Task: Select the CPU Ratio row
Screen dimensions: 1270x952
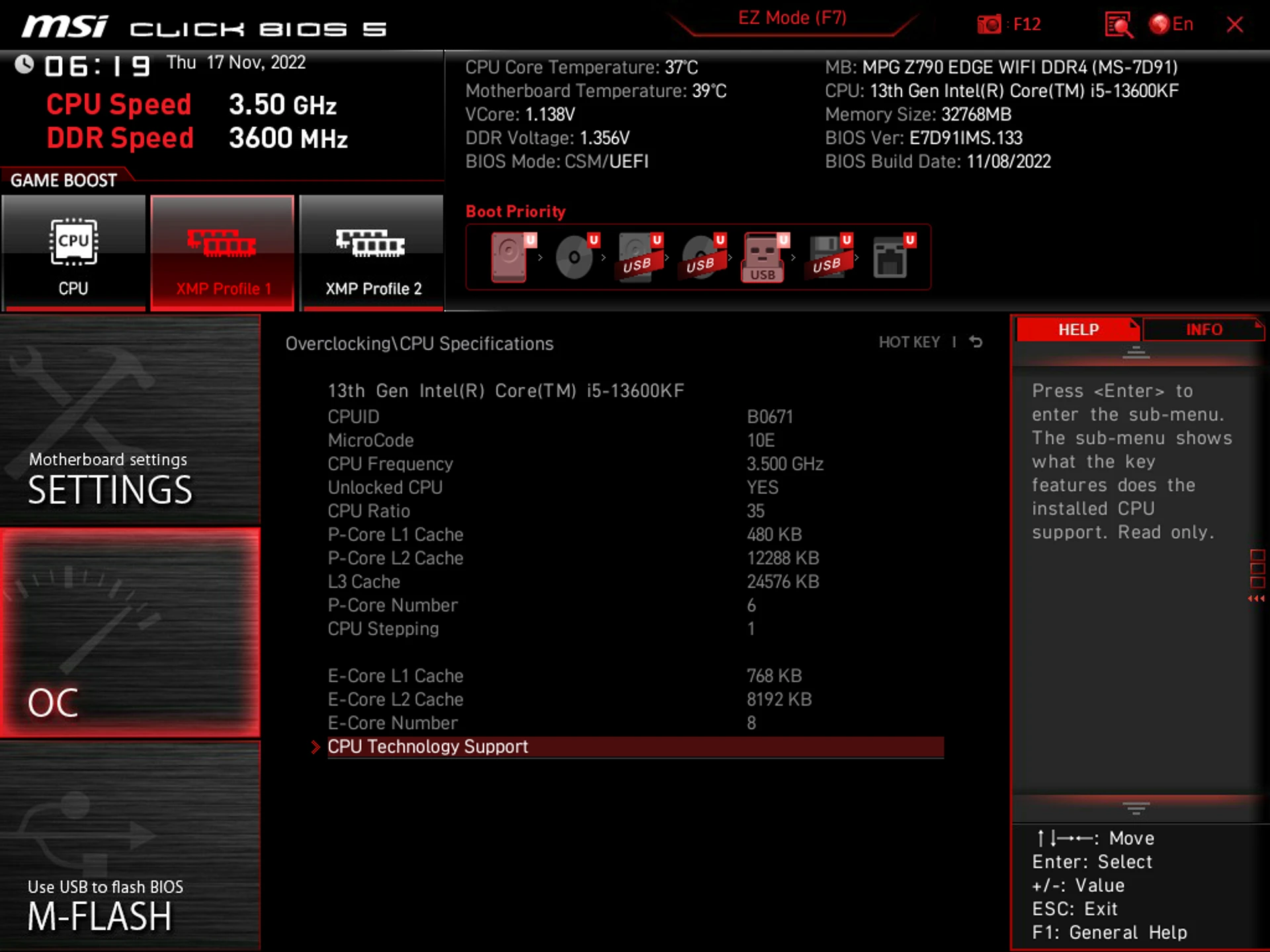Action: pos(635,511)
